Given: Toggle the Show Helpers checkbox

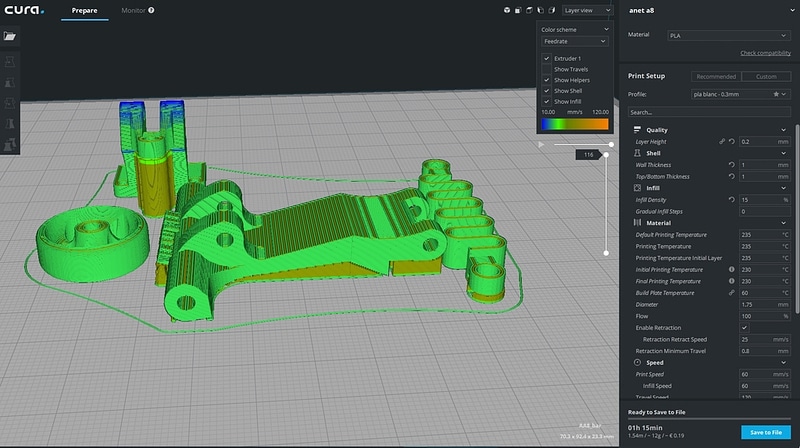Looking at the screenshot, I should tap(546, 80).
